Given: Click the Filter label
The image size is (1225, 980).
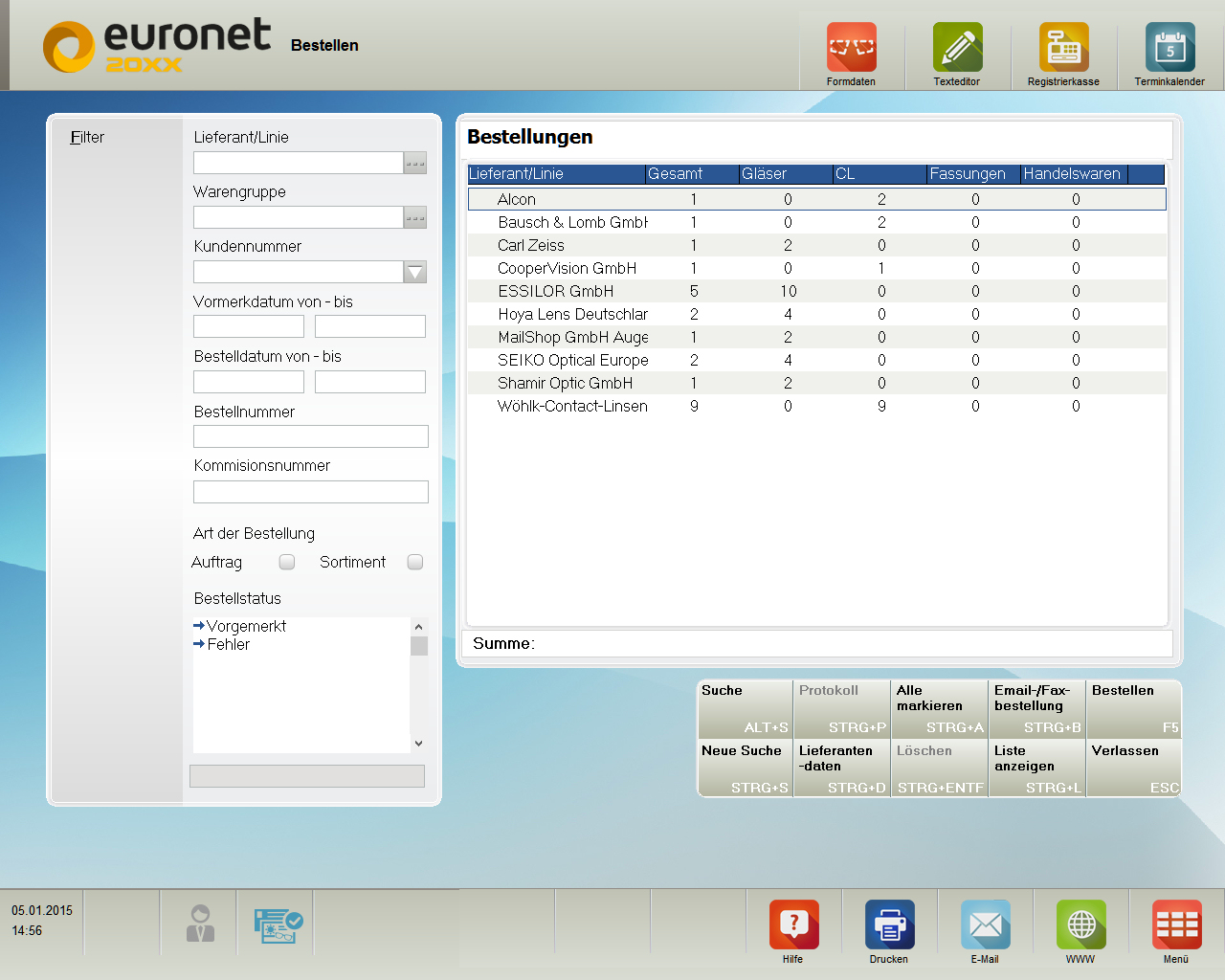Looking at the screenshot, I should tap(87, 137).
